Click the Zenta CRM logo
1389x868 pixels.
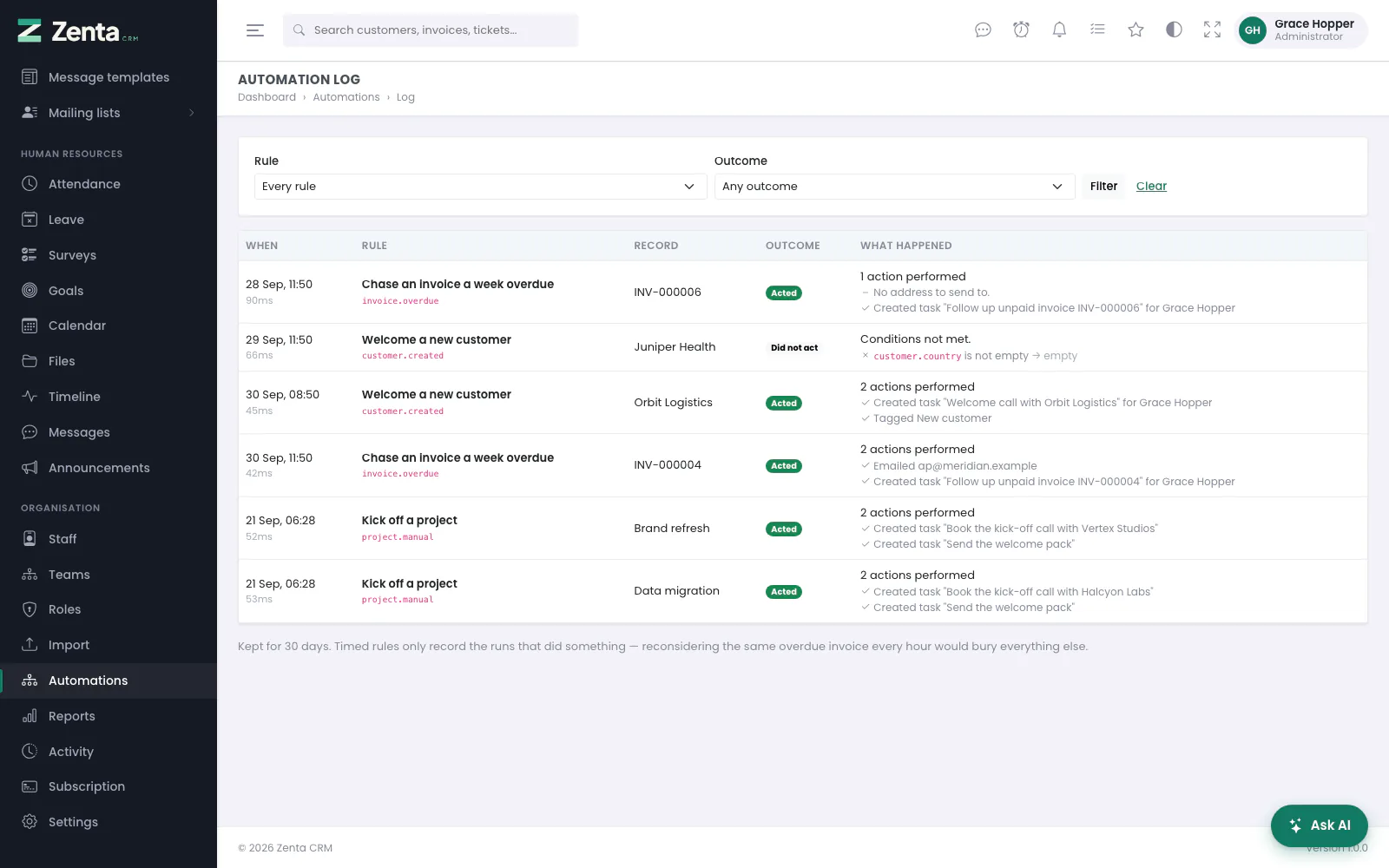78,31
